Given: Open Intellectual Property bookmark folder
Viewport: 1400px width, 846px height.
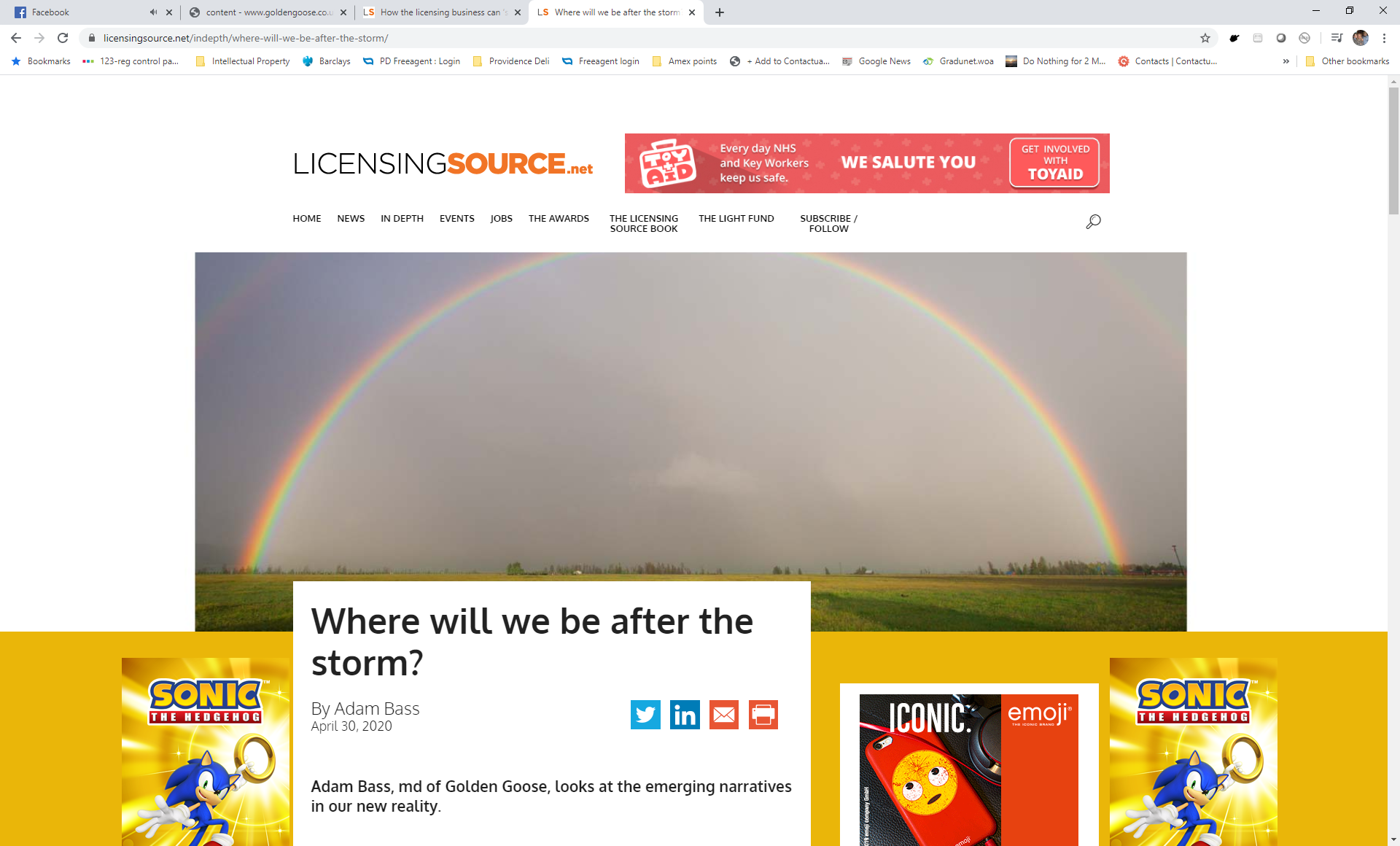Looking at the screenshot, I should tap(243, 61).
